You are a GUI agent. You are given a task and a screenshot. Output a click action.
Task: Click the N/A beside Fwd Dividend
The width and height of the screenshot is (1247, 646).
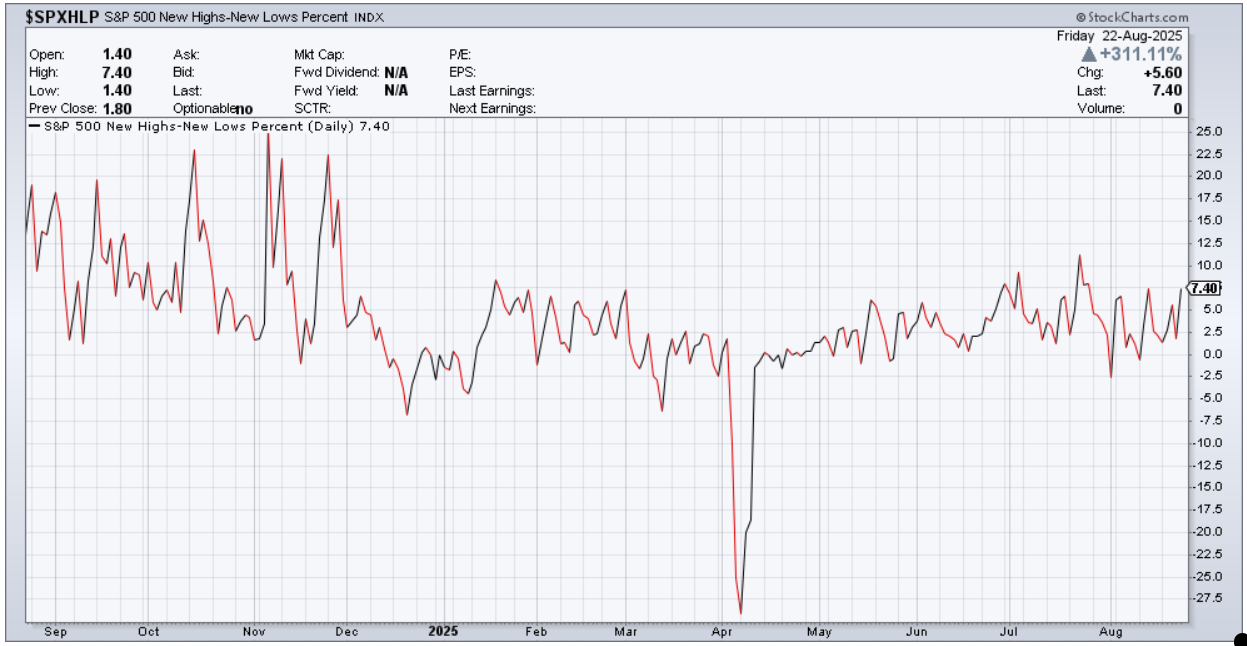[x=396, y=72]
